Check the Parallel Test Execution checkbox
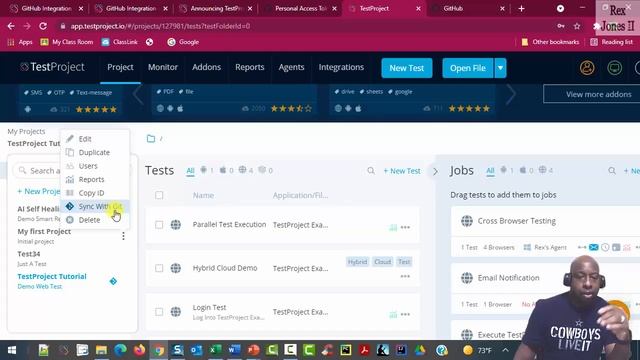This screenshot has height=360, width=640. tap(159, 225)
